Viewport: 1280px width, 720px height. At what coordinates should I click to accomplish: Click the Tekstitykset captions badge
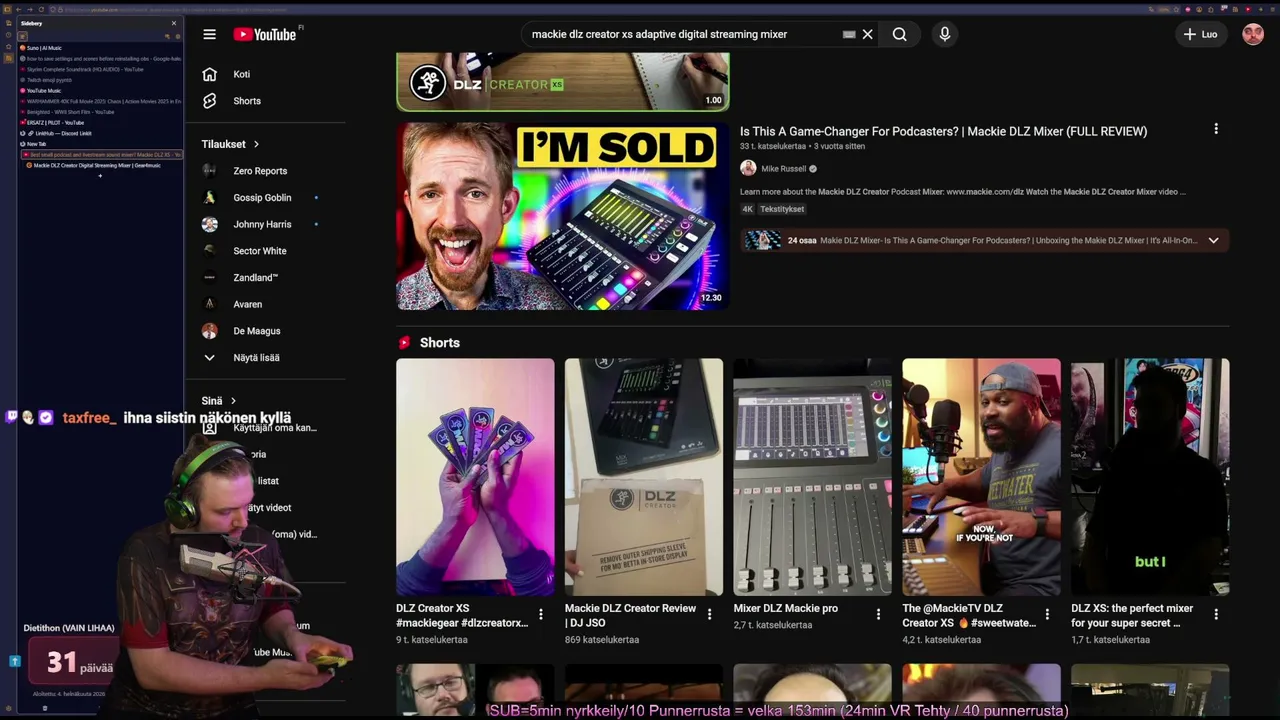[782, 209]
